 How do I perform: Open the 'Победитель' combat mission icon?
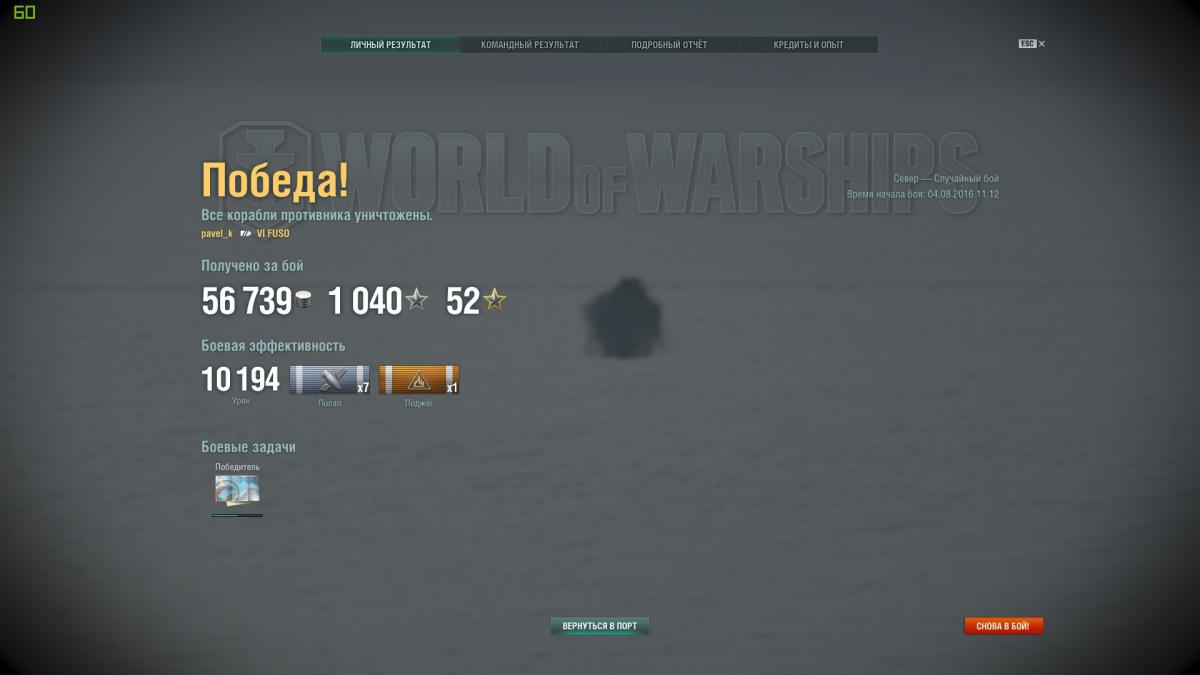(x=237, y=490)
